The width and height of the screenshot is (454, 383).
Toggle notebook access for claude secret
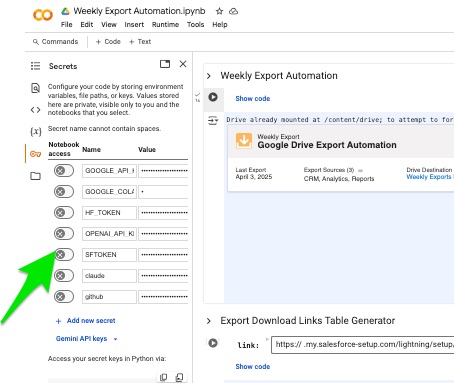coord(64,276)
